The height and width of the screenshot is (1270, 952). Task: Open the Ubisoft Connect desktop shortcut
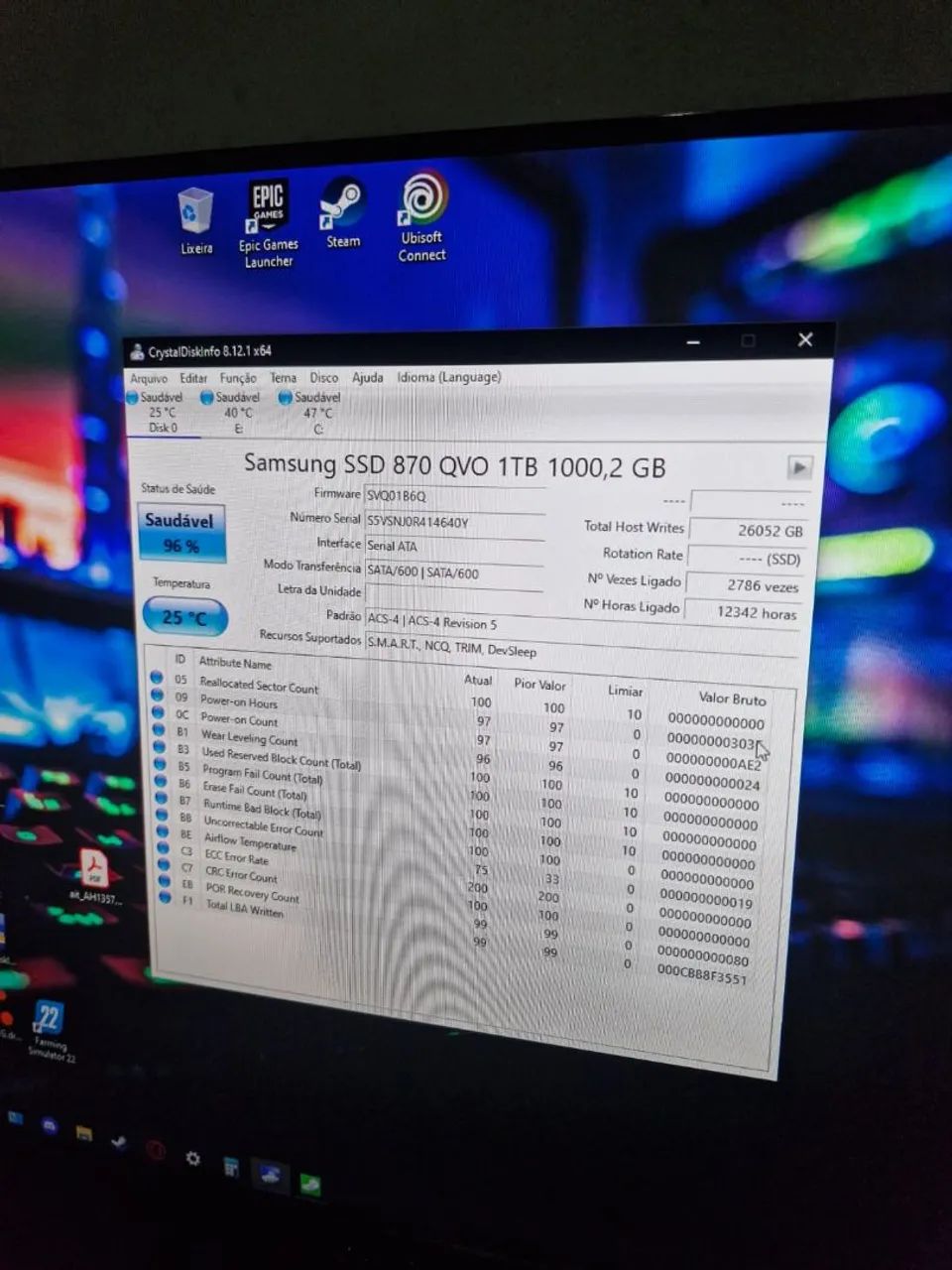click(422, 216)
